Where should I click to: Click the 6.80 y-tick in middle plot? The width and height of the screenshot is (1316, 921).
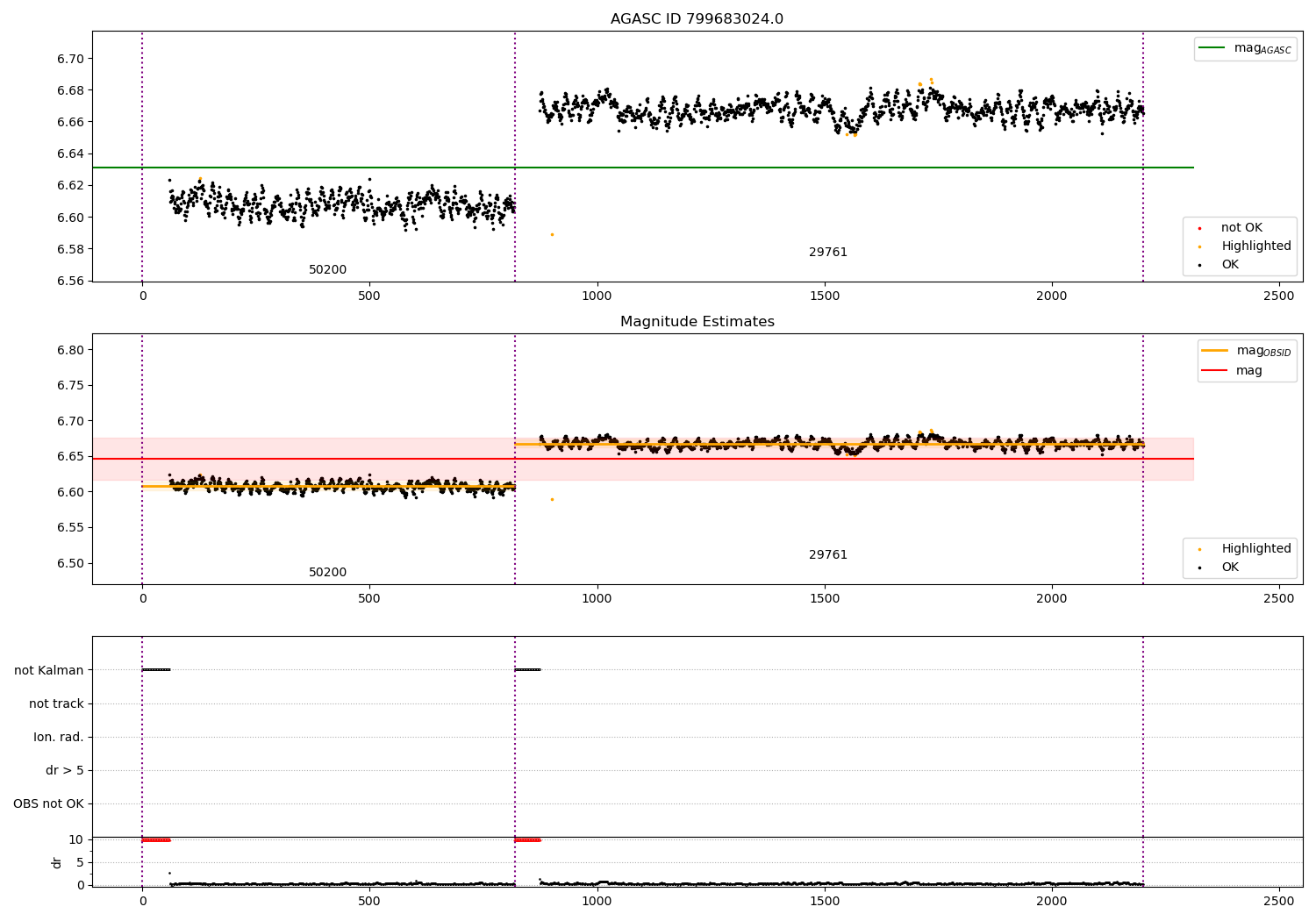[x=70, y=350]
